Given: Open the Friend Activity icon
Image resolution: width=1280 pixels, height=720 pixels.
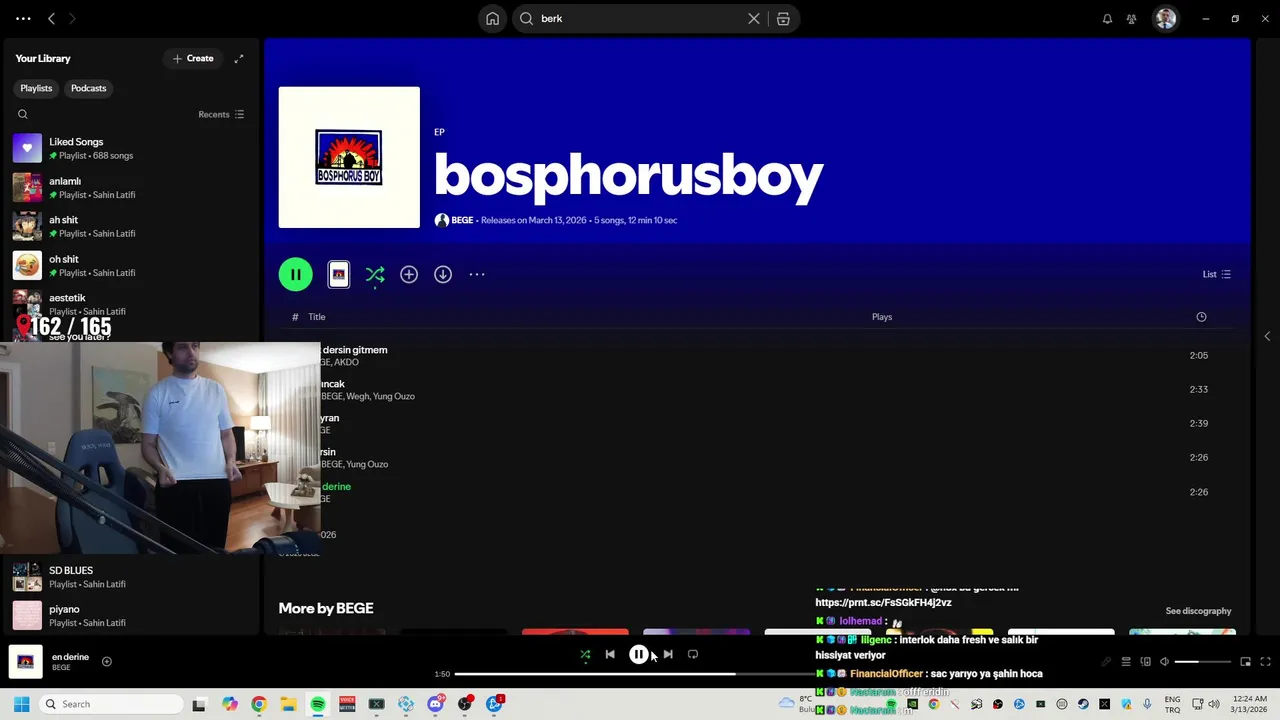Looking at the screenshot, I should (x=1131, y=19).
